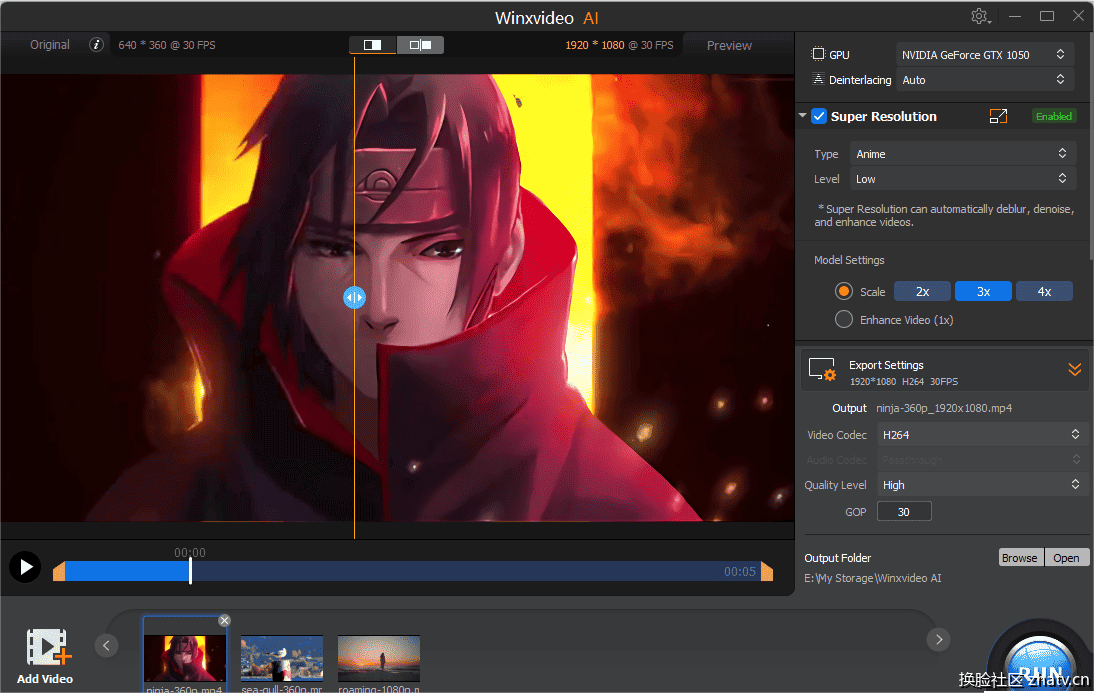
Task: Open the GPU selection dropdown
Action: click(982, 54)
